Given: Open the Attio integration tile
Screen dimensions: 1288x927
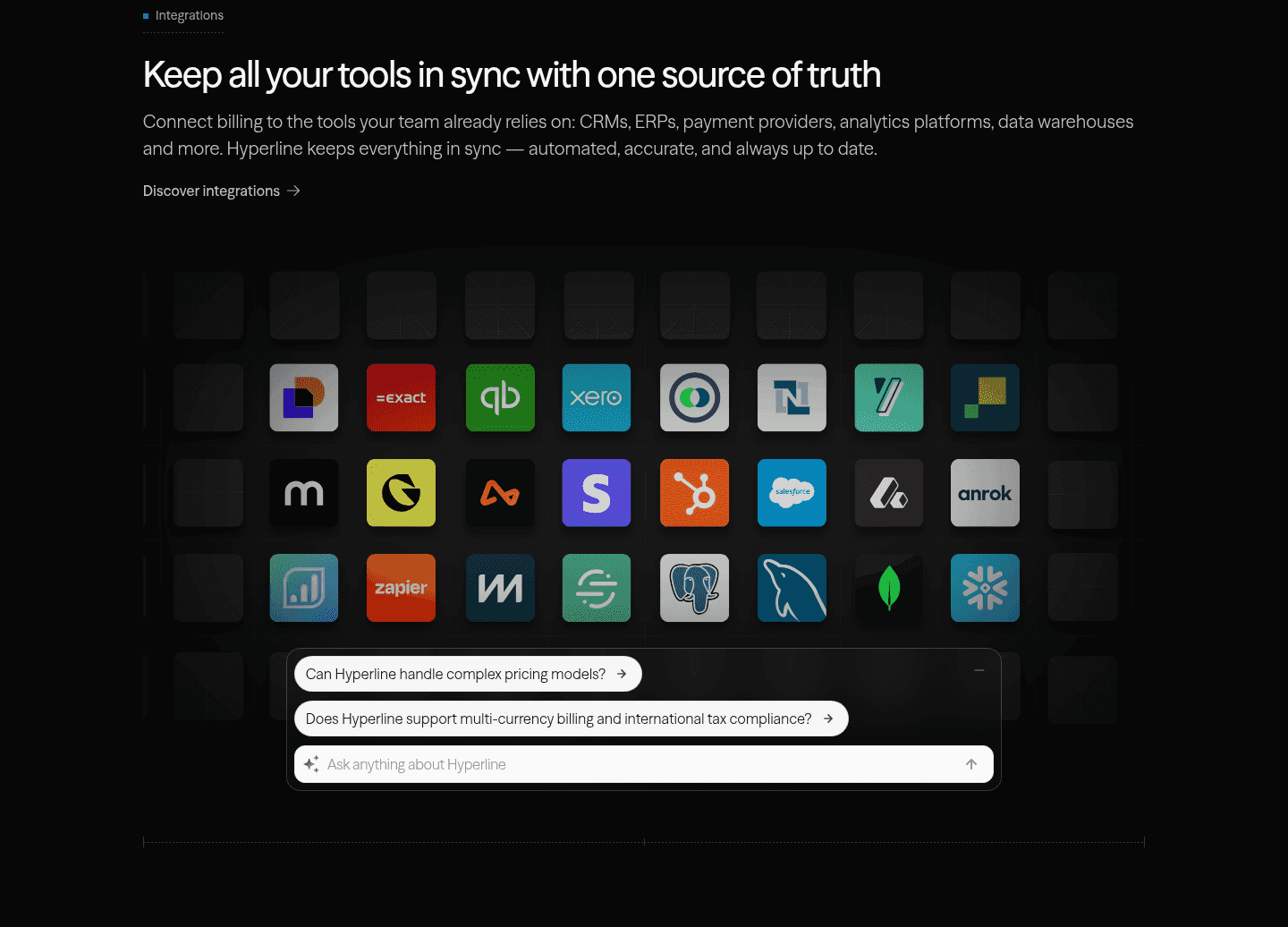Looking at the screenshot, I should pos(889,493).
